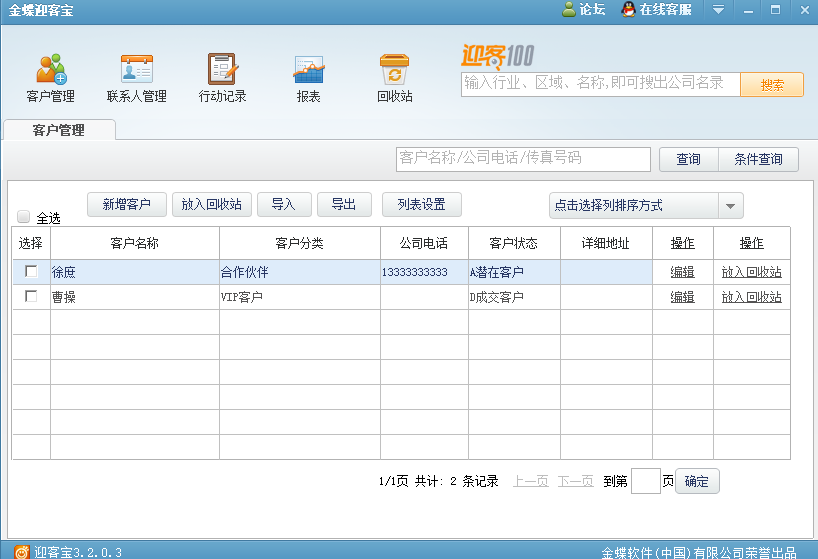818x559 pixels.
Task: Open the title bar dropdown menu triangle
Action: point(718,9)
